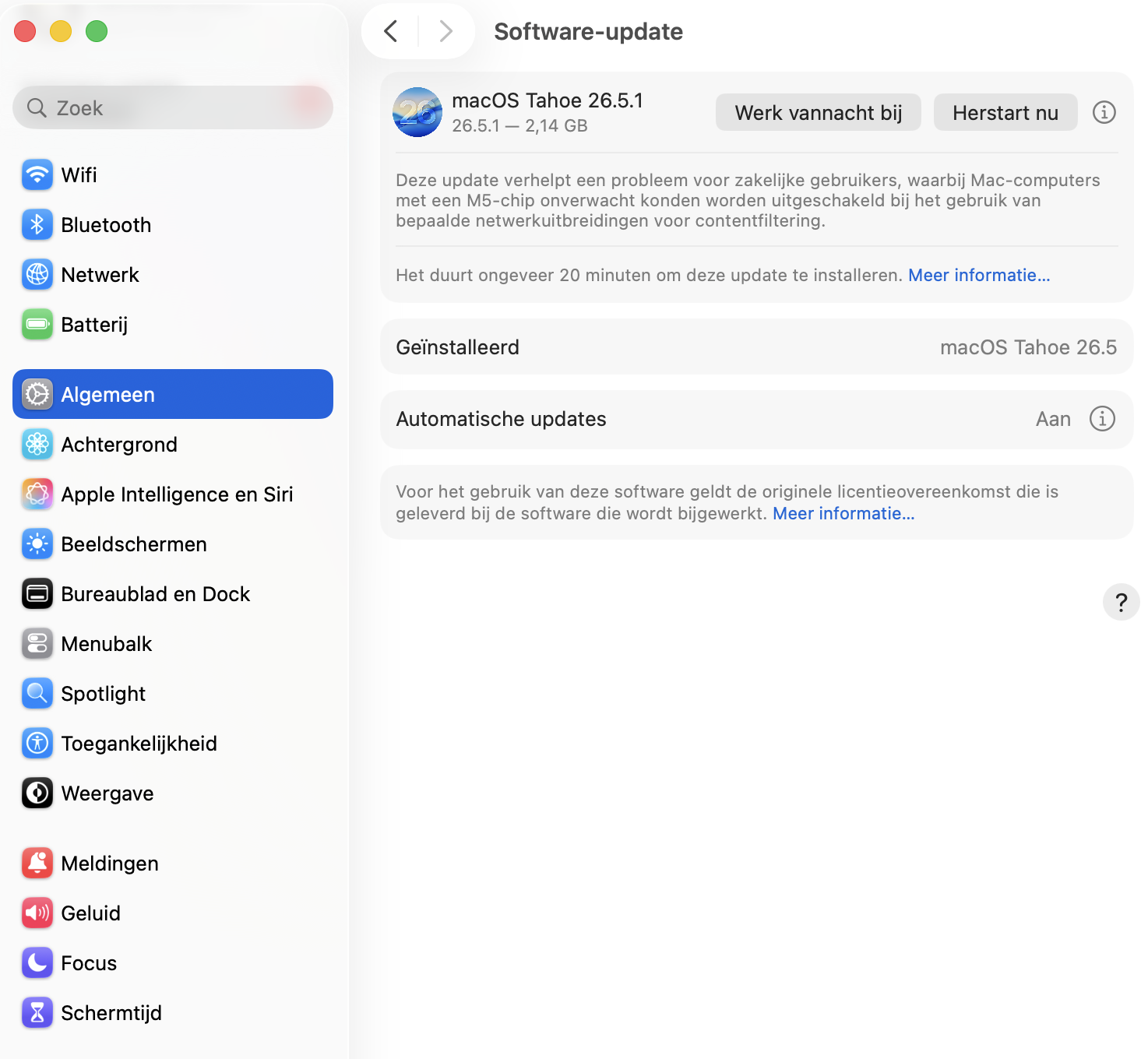Open the Meldingen bell icon
The height and width of the screenshot is (1059, 1148).
37,863
